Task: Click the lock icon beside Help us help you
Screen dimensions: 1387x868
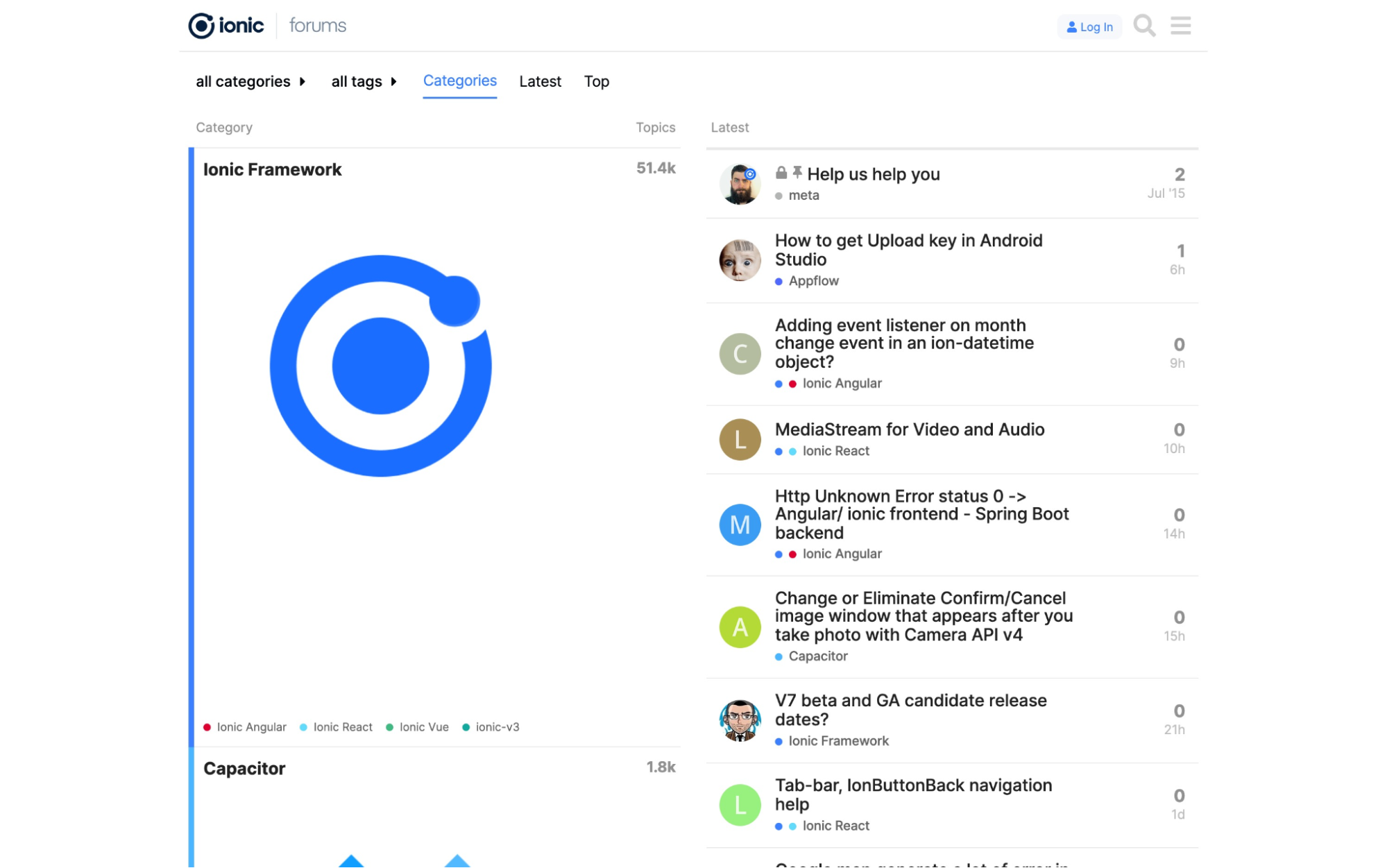Action: 781,173
